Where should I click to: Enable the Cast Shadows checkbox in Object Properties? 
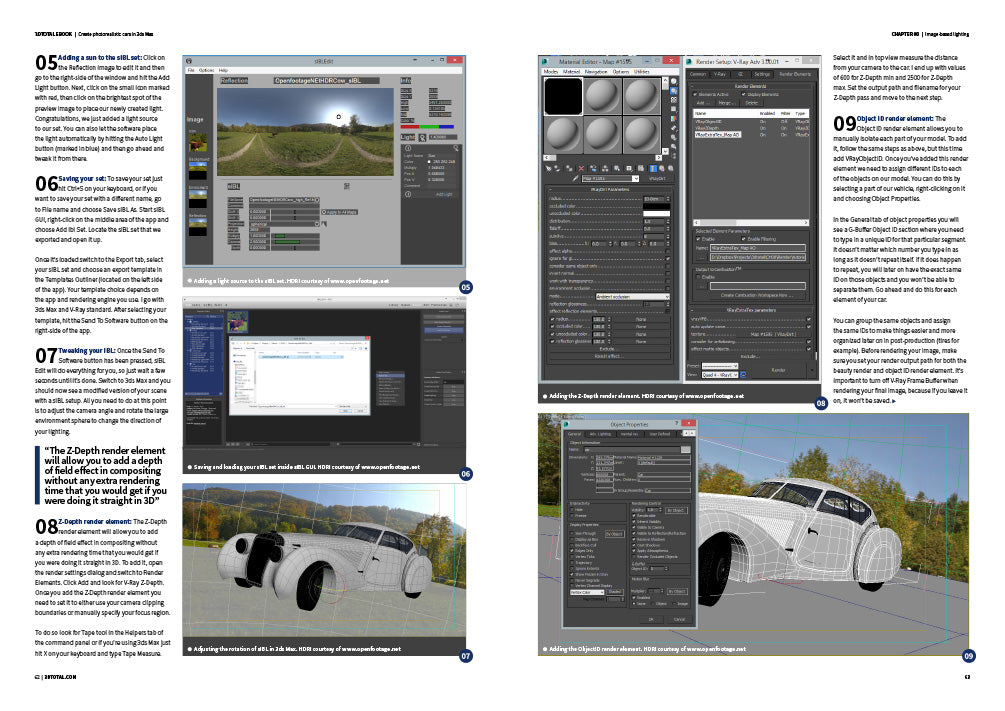point(634,543)
